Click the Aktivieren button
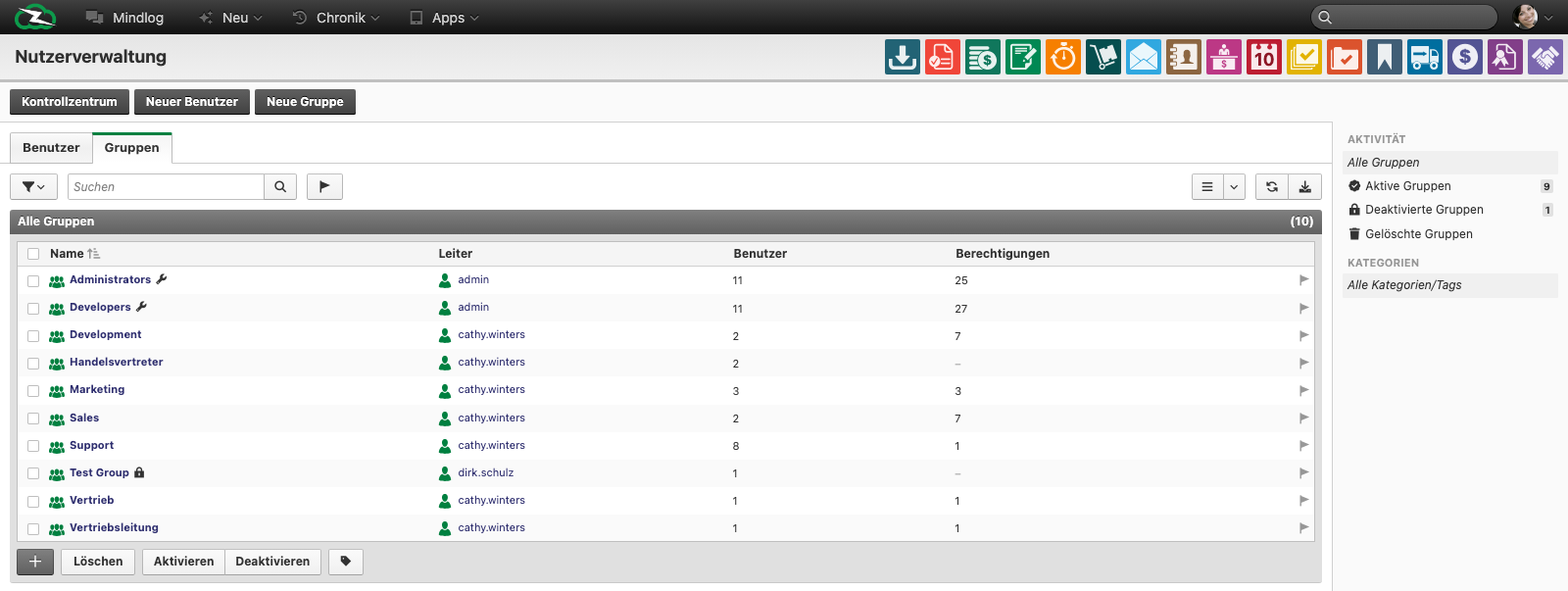 click(x=183, y=562)
